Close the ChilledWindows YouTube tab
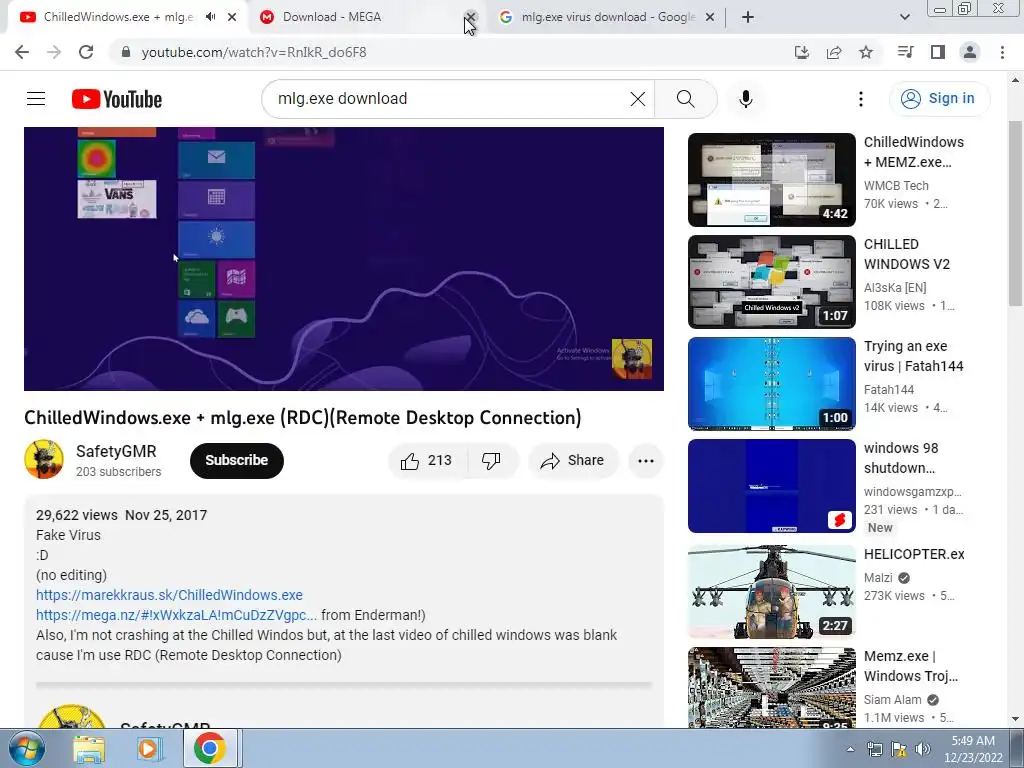 click(232, 17)
